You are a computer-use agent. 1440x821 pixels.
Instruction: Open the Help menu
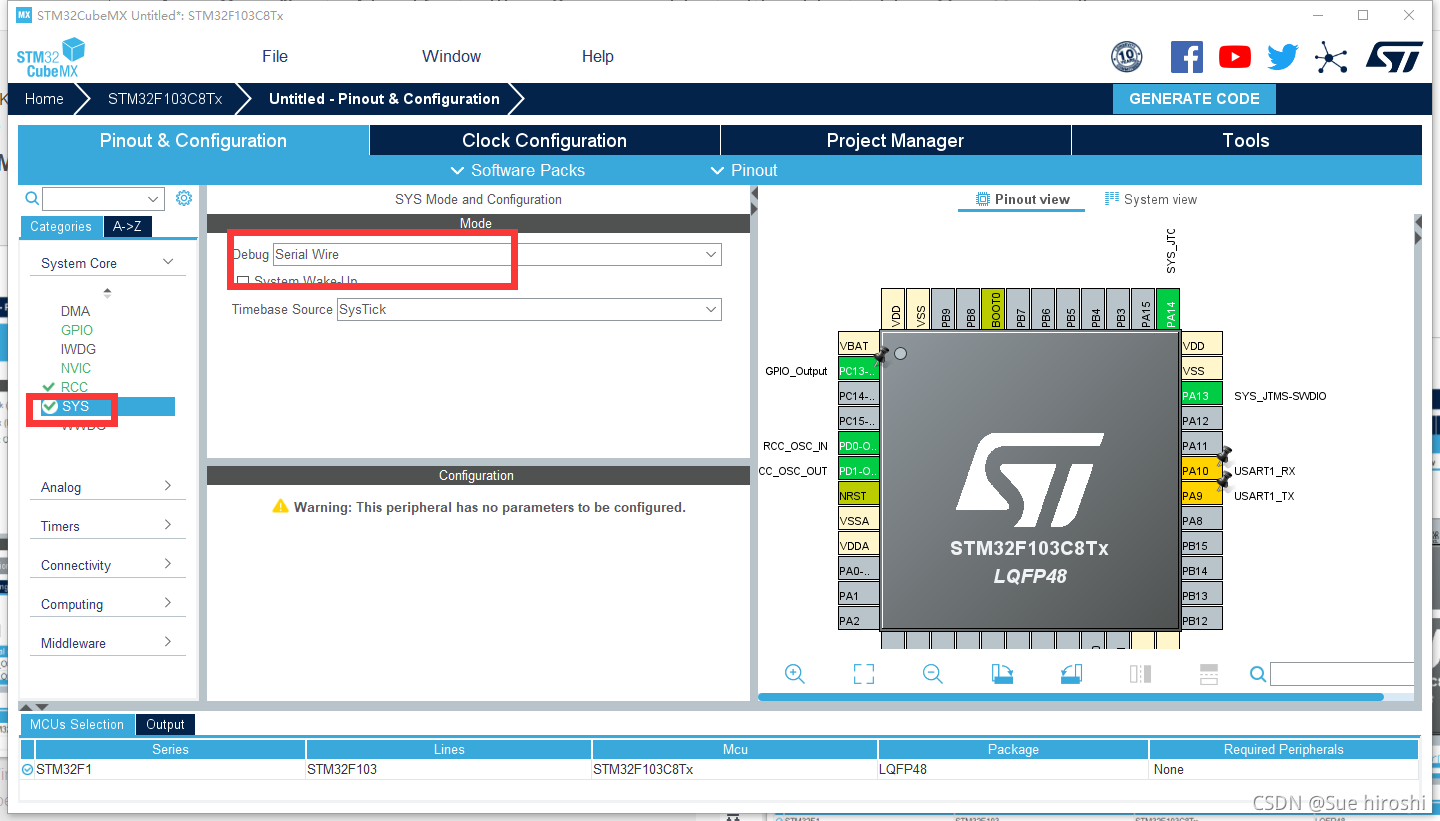tap(598, 56)
